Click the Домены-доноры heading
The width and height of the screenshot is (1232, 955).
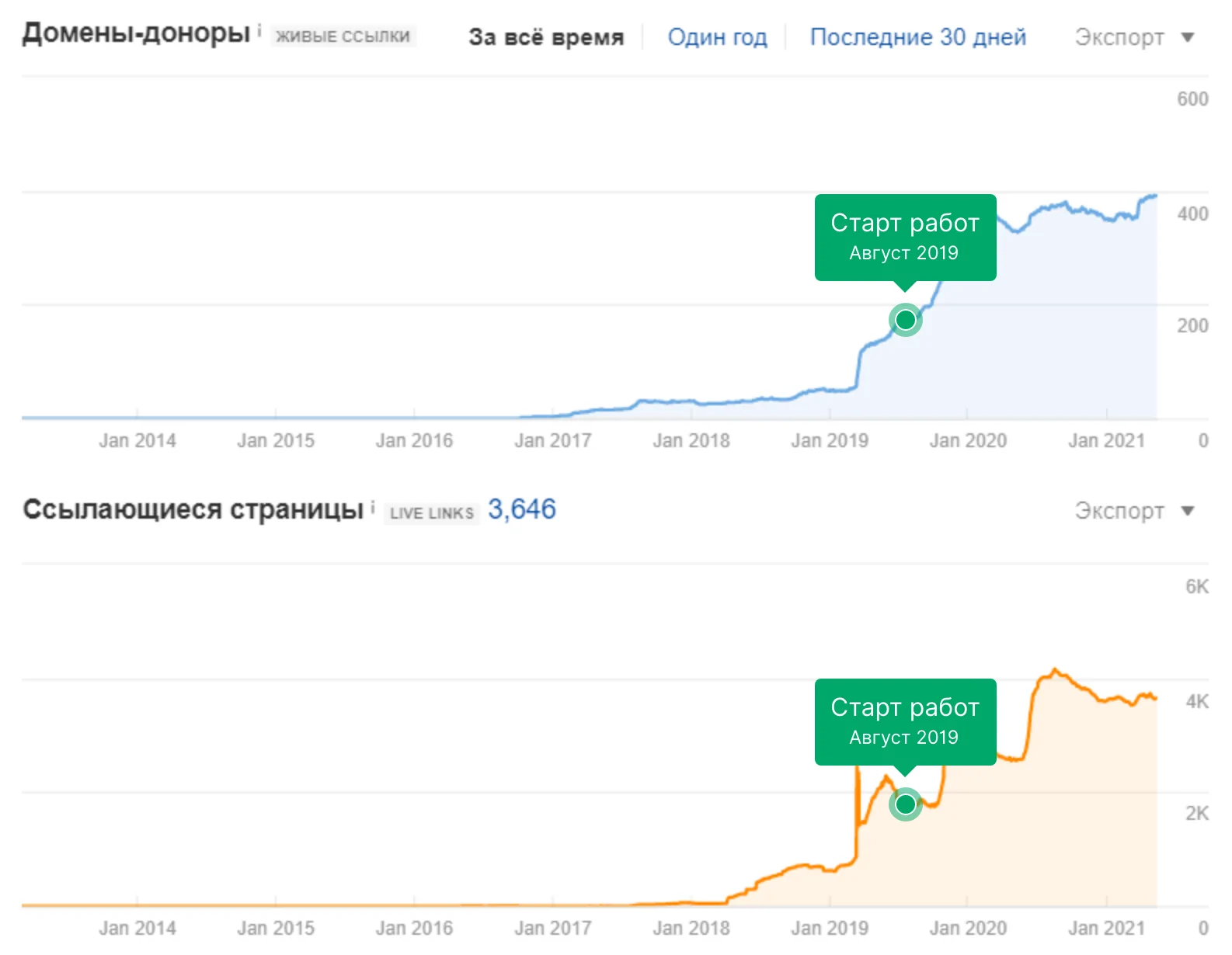(x=136, y=33)
